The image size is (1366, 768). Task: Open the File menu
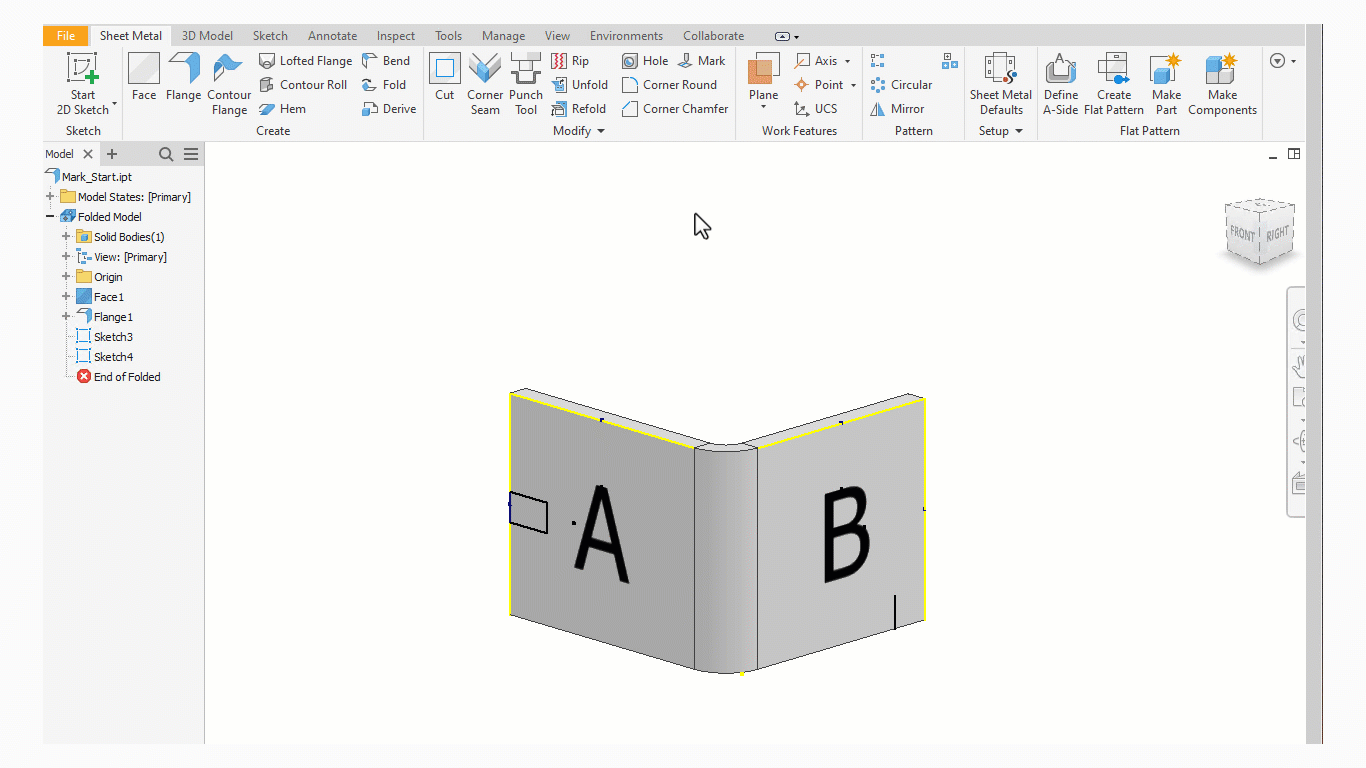(66, 36)
